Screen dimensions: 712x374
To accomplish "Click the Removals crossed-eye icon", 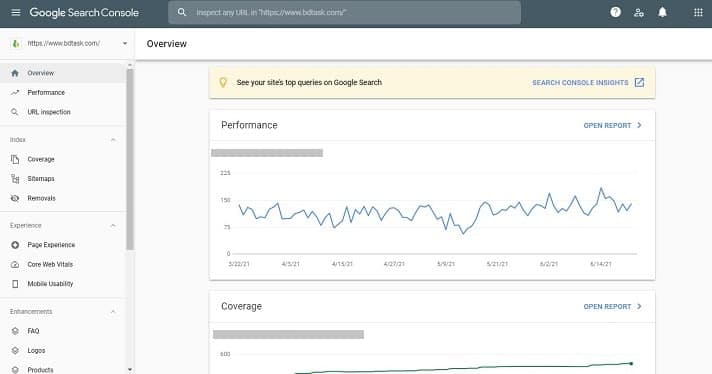I will (15, 198).
